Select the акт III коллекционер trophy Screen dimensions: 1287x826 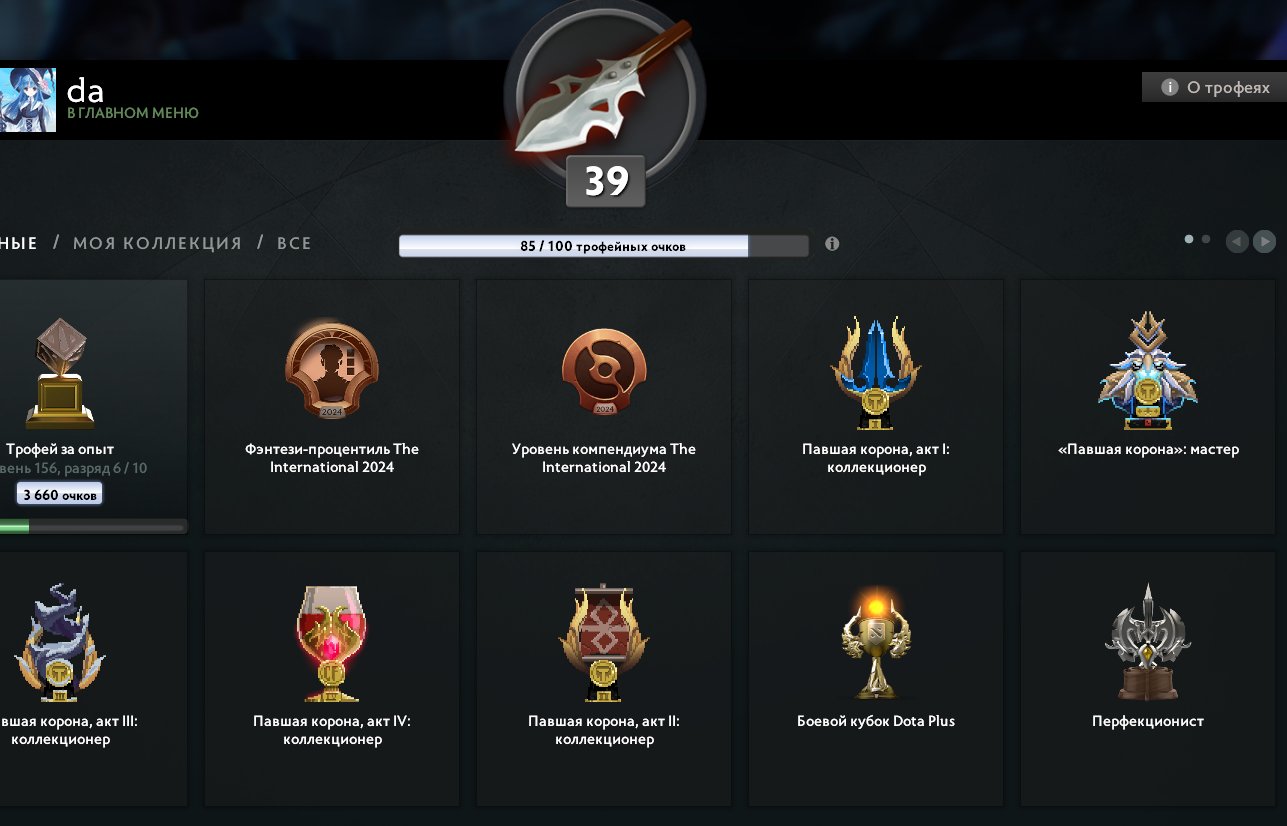[93, 678]
